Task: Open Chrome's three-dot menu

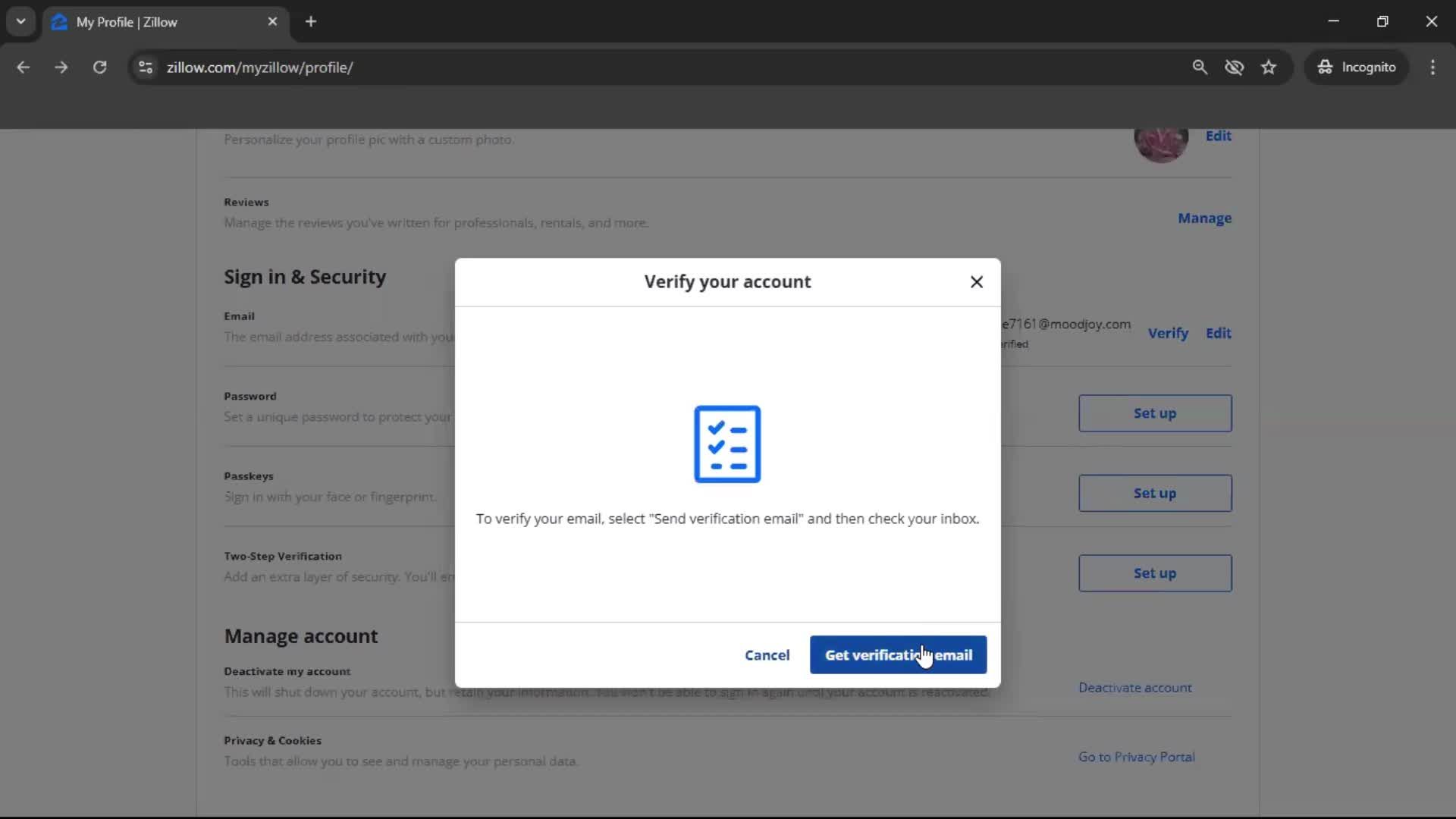Action: [1433, 67]
